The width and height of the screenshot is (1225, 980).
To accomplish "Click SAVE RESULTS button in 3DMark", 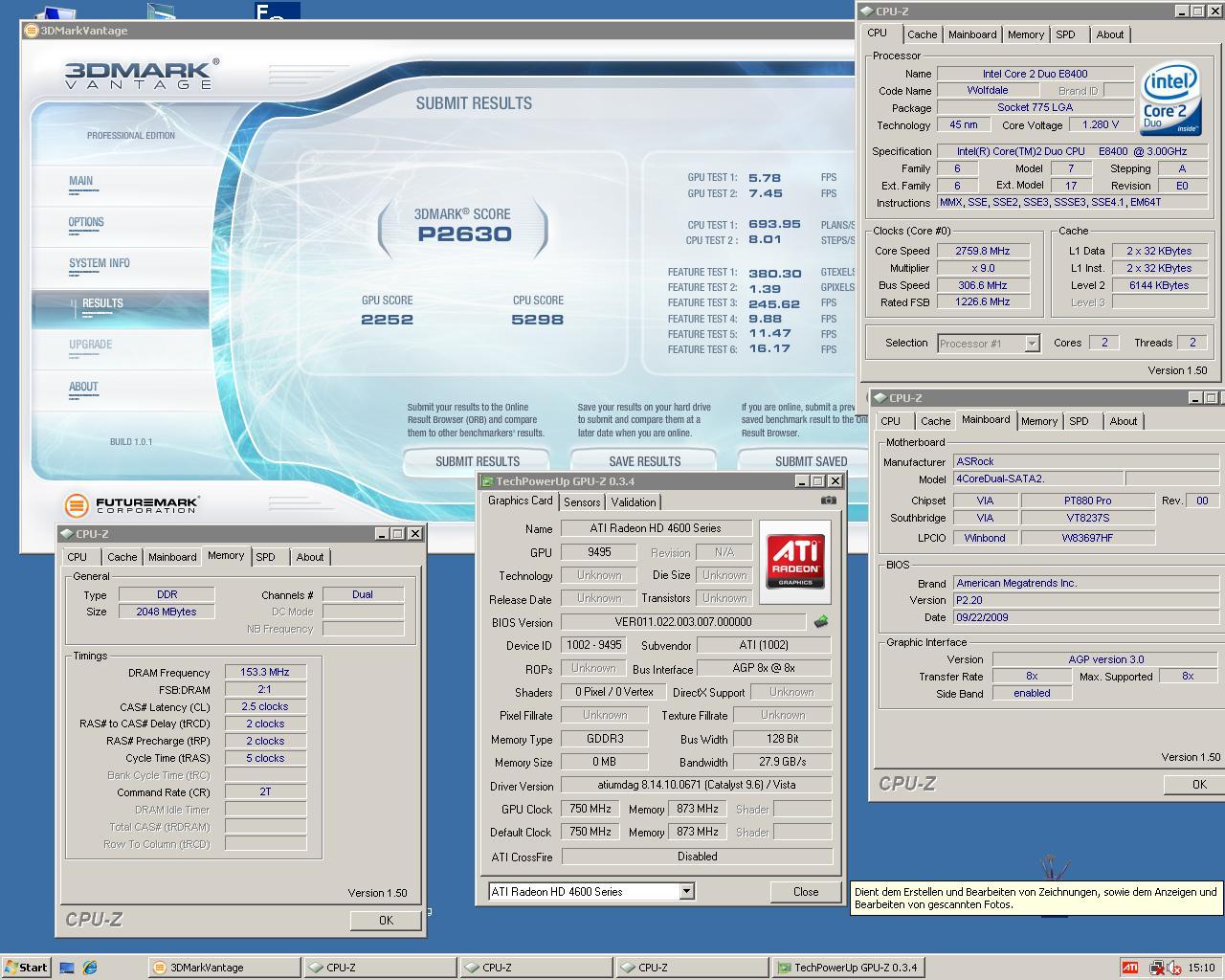I will click(644, 461).
